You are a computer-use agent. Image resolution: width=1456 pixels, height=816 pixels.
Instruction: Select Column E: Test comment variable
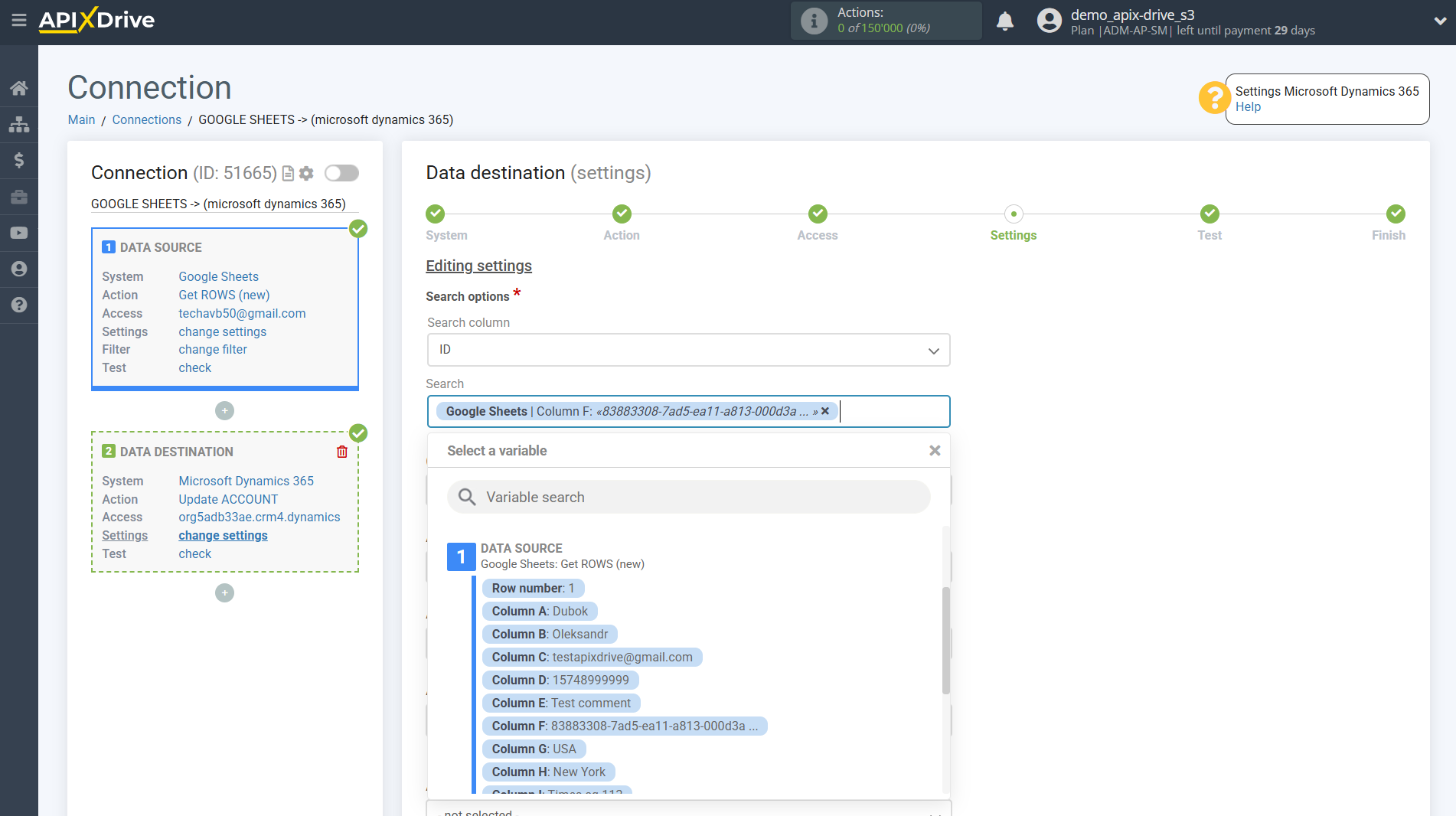561,703
